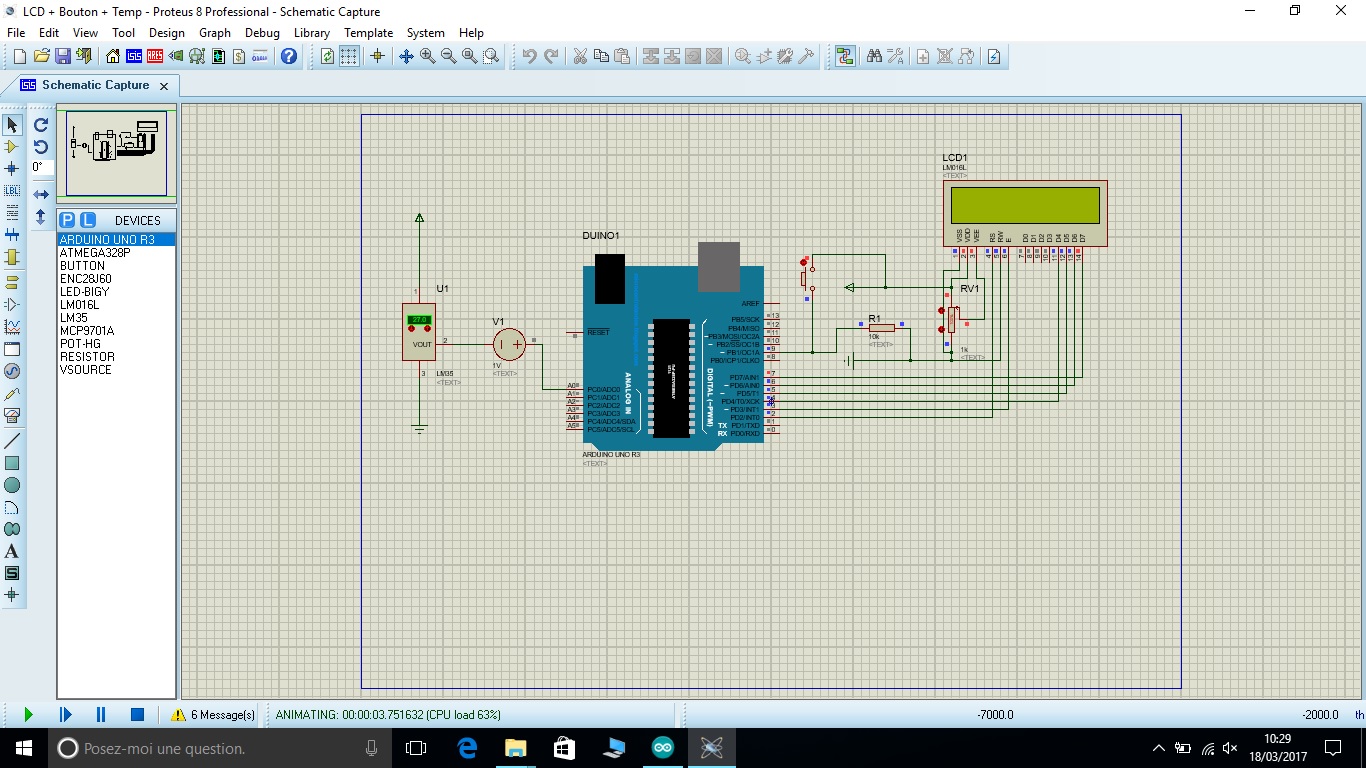Click the P pick devices button

coord(67,220)
